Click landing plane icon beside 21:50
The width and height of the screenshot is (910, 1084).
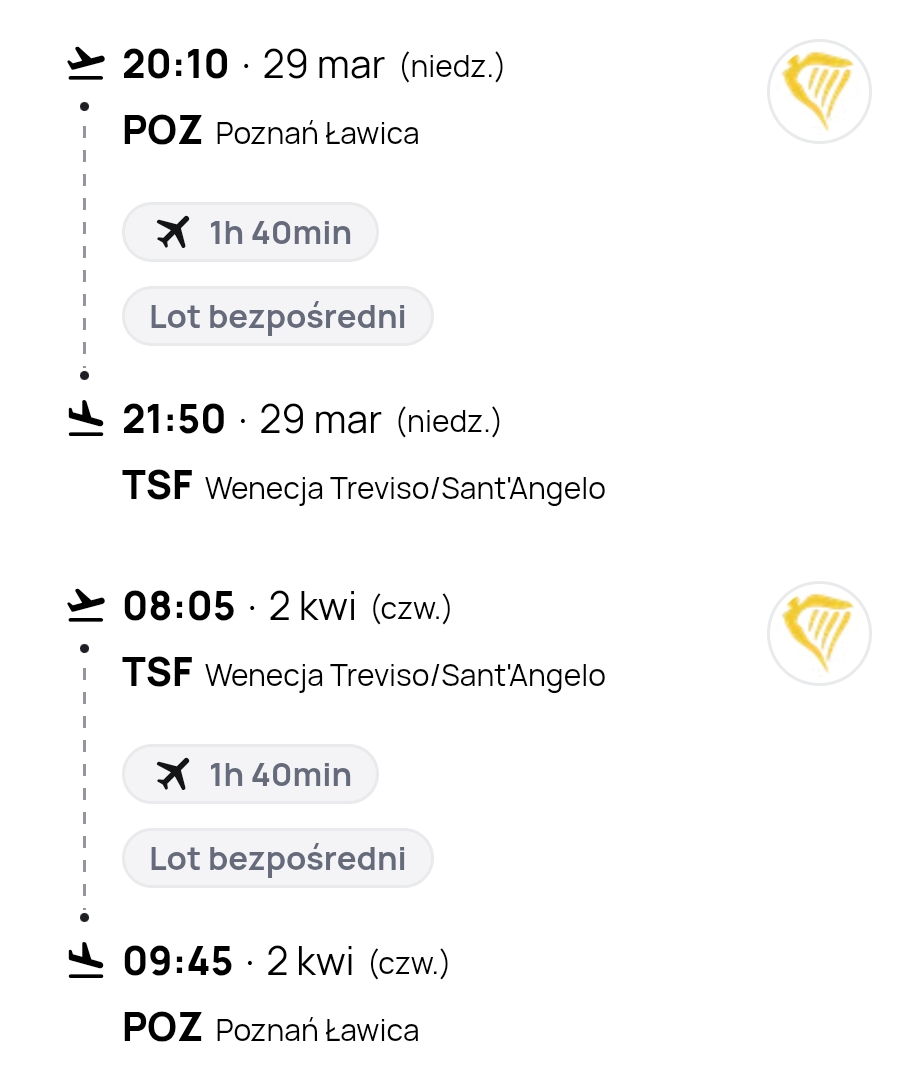pyautogui.click(x=86, y=421)
